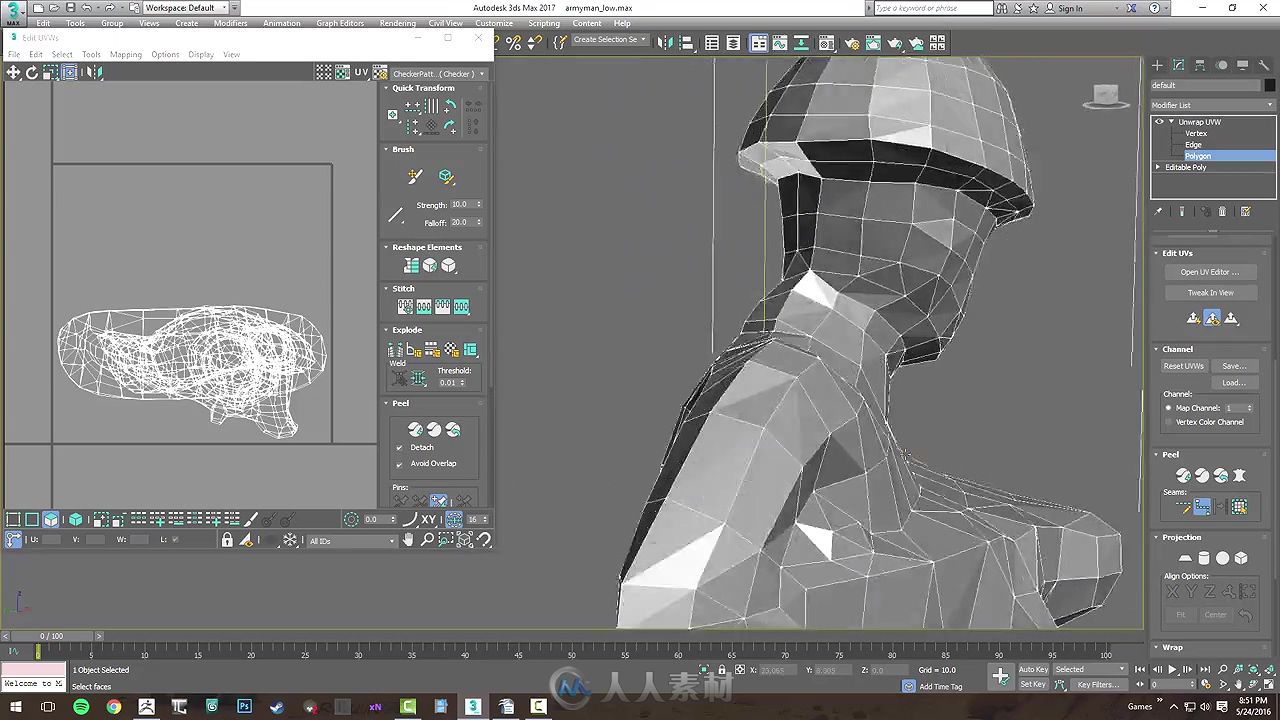
Task: Click the Key Filters button
Action: [1098, 685]
